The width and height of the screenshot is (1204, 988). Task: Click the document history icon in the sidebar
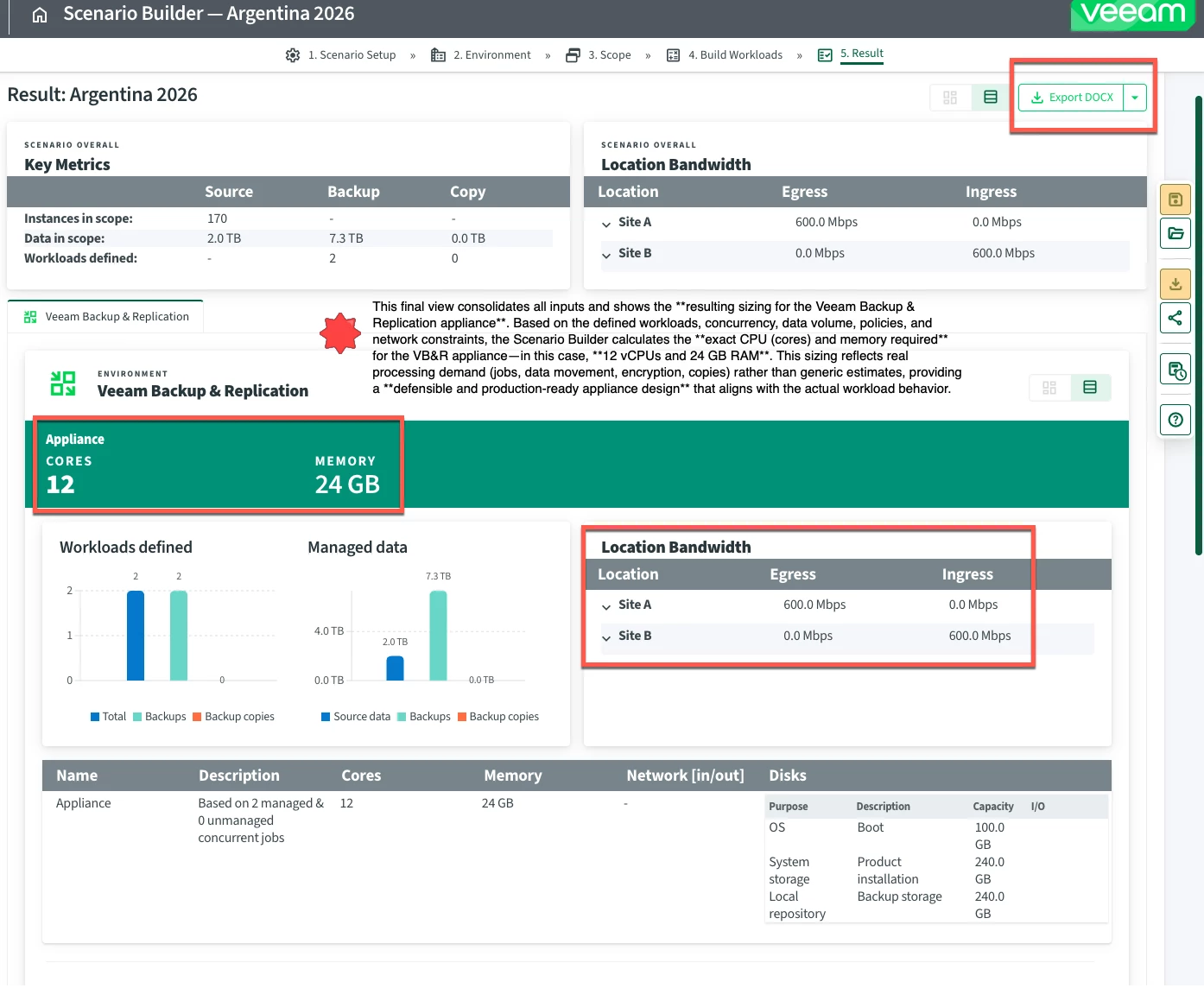pos(1175,370)
